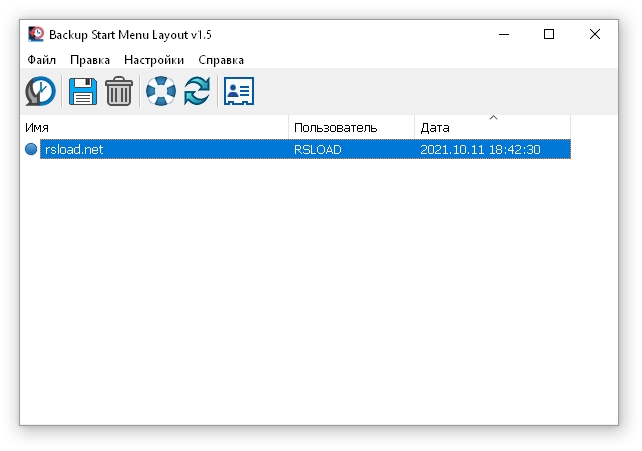Click the blue dot icon beside rsload.net
The image size is (642, 451).
pyautogui.click(x=31, y=149)
